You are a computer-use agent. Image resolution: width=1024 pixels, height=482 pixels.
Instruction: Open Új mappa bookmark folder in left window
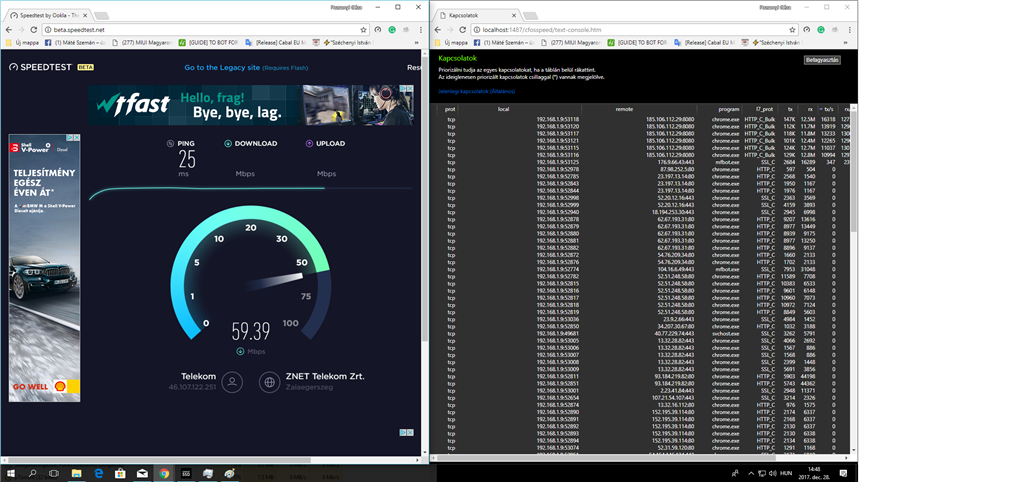pyautogui.click(x=22, y=42)
